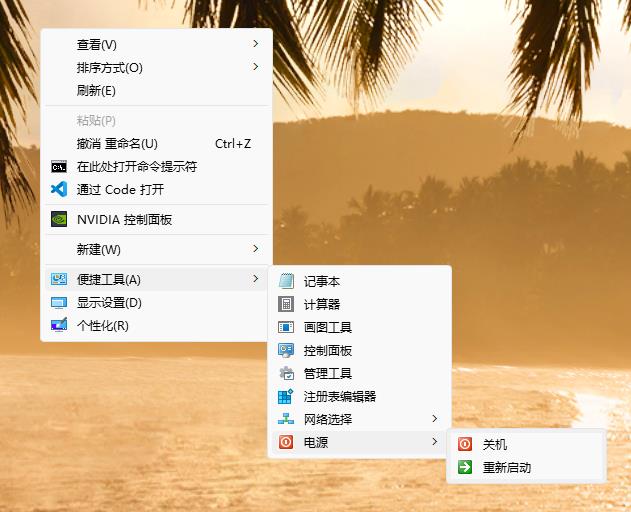Choose Undo Rename (撤消 重命名) menu entry
The width and height of the screenshot is (631, 512).
(x=117, y=144)
